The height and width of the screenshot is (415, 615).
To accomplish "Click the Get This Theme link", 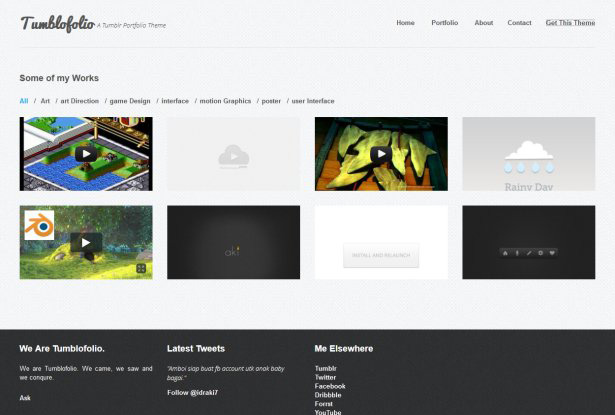I will click(570, 23).
